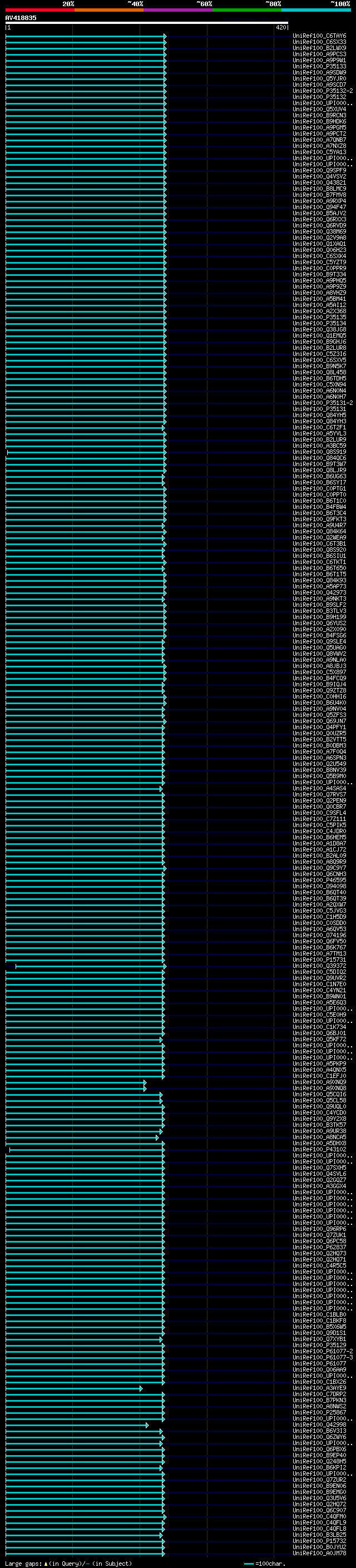Select the UniRef100_P46595 label
Viewport: 356px width, 1568px height.
[x=319, y=880]
